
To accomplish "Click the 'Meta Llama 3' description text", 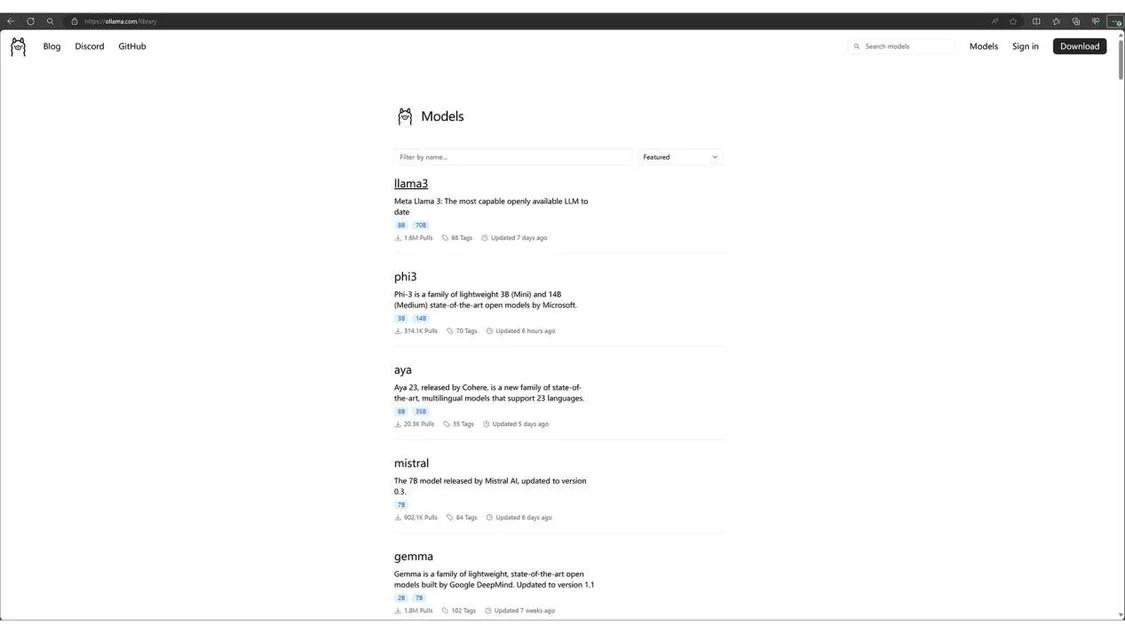I will click(x=491, y=207).
